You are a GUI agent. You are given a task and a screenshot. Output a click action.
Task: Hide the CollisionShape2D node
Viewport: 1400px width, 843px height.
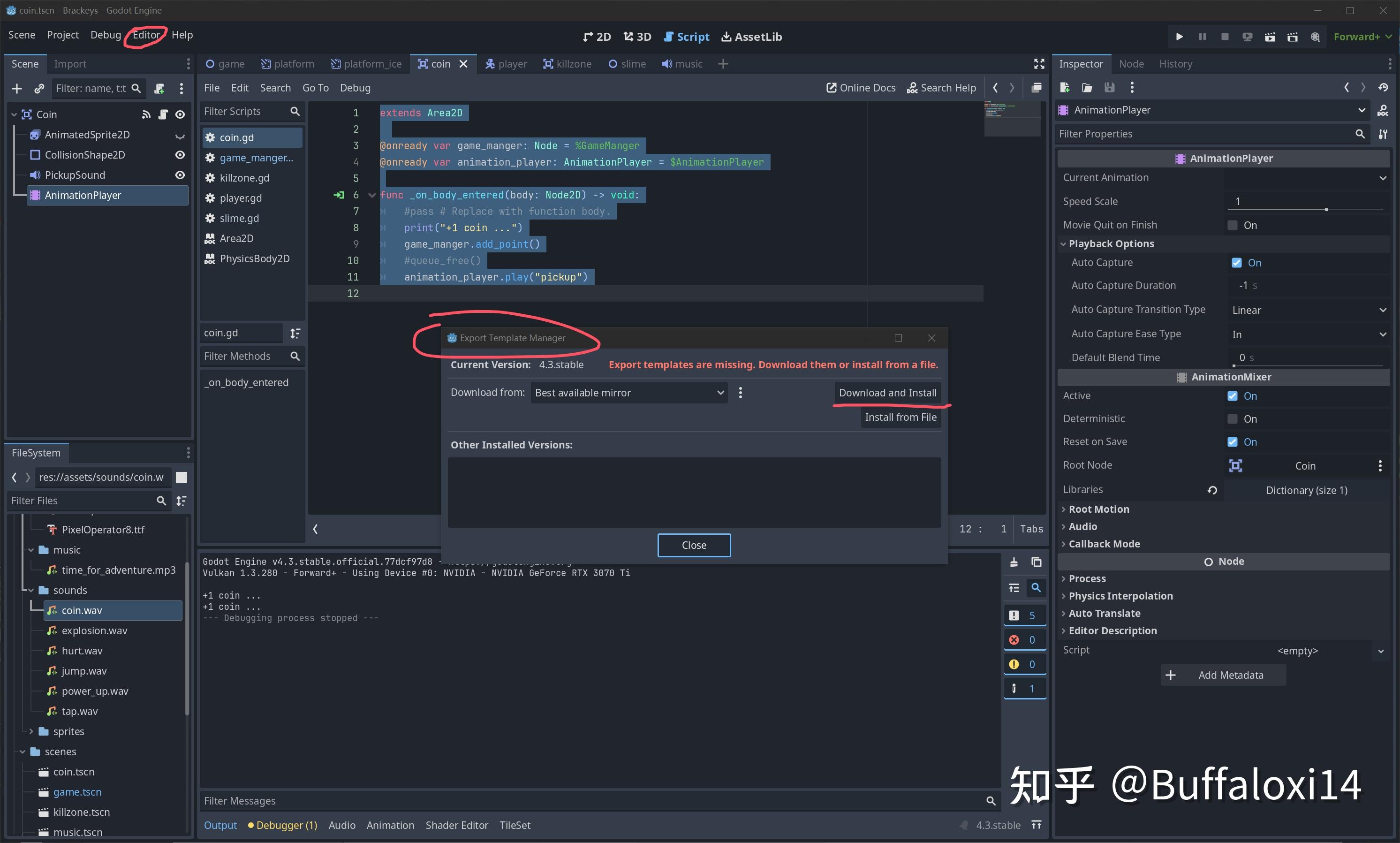pos(180,154)
